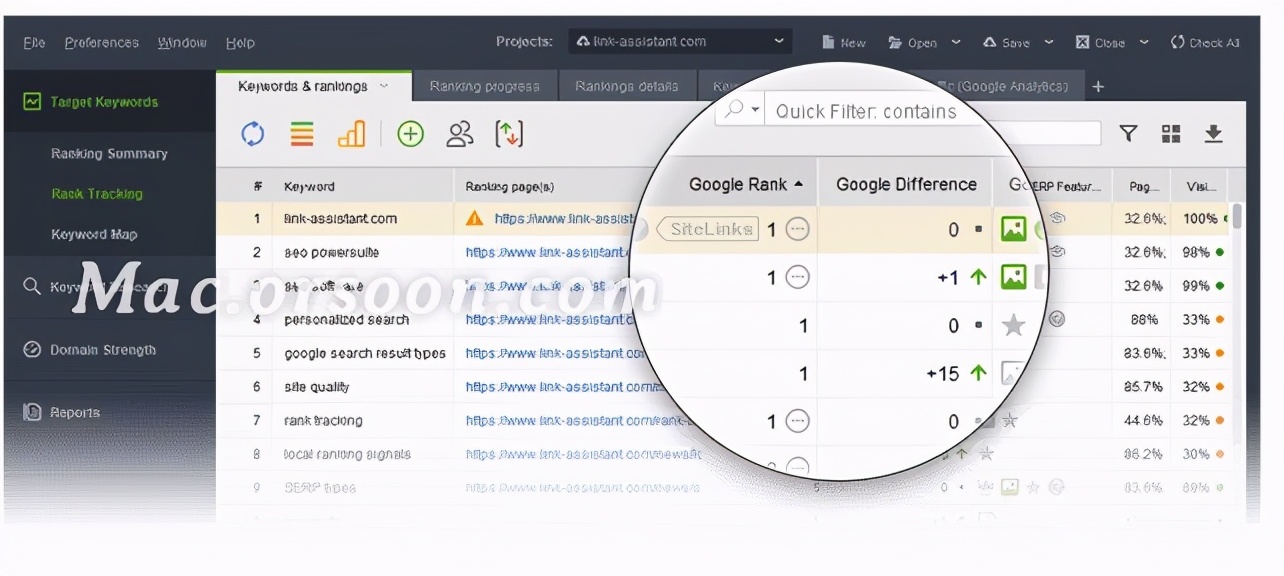The height and width of the screenshot is (576, 1284).
Task: Click the orange bar chart toolbar icon
Action: (351, 134)
